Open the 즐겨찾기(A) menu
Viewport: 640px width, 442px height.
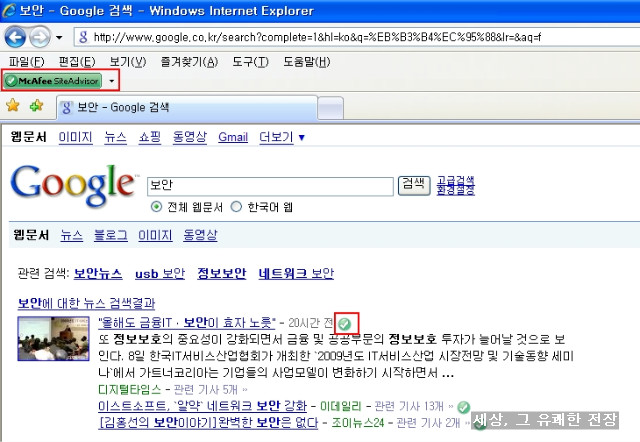(x=189, y=62)
